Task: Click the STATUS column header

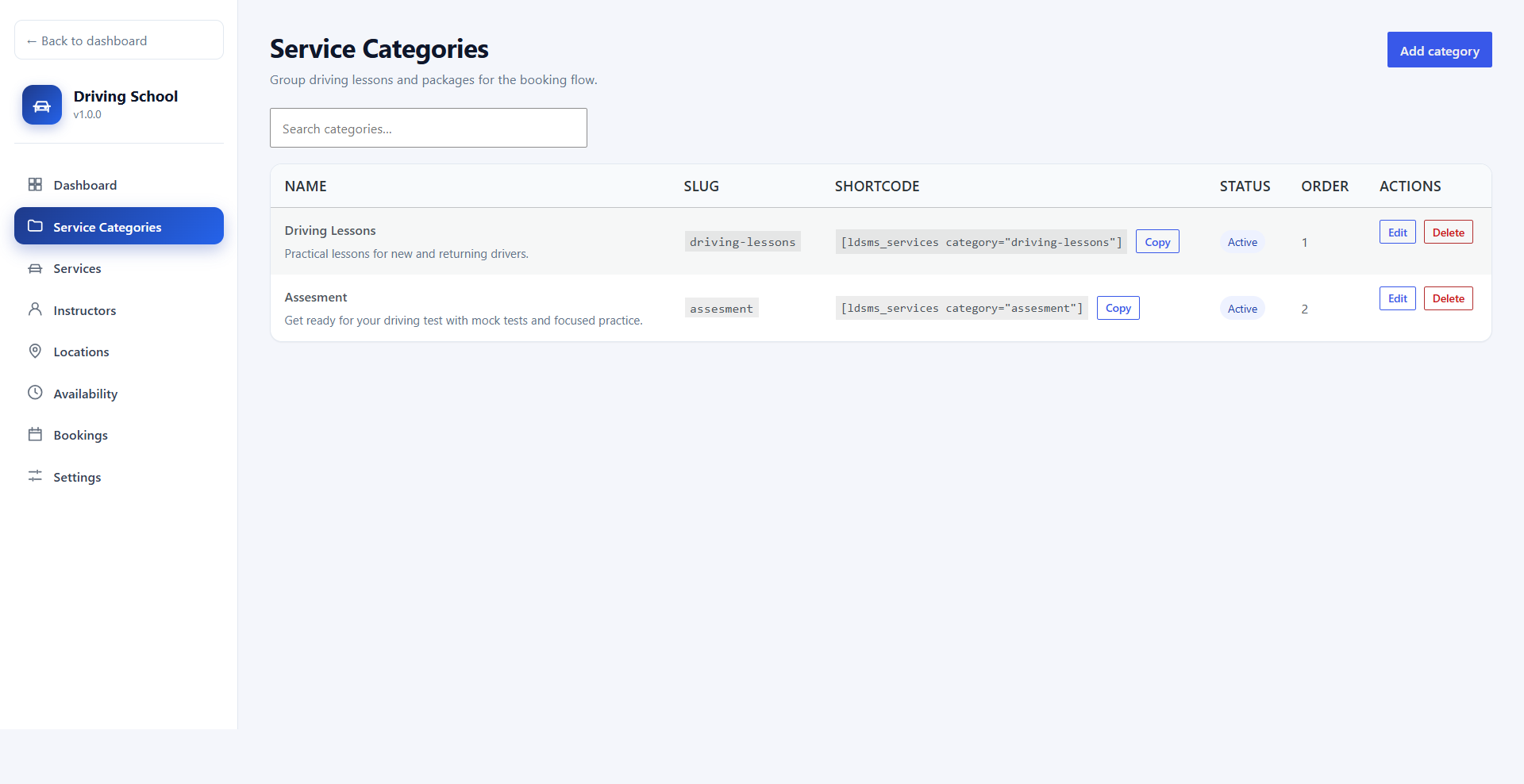Action: 1245,186
